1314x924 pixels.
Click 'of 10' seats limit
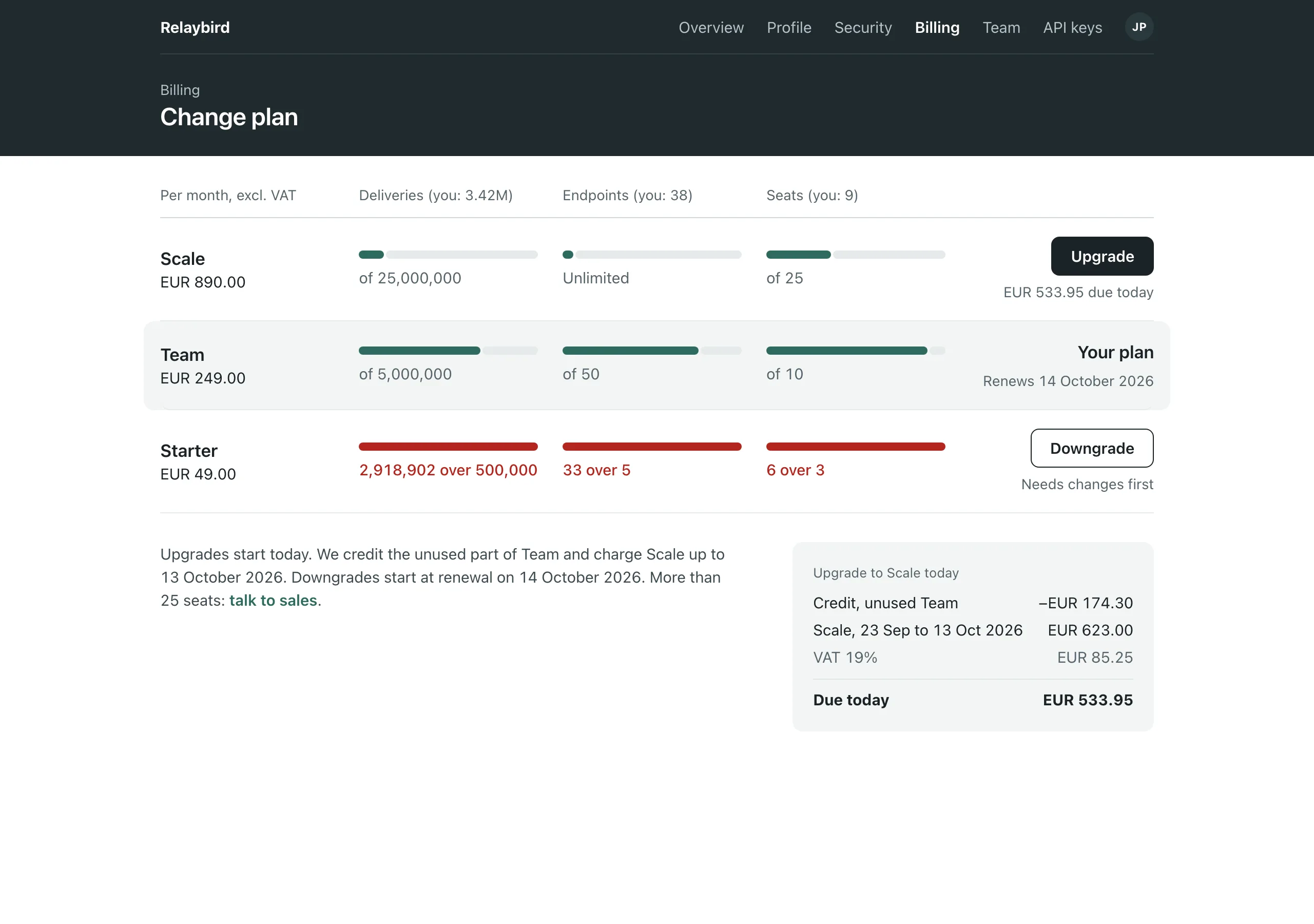[x=785, y=374]
